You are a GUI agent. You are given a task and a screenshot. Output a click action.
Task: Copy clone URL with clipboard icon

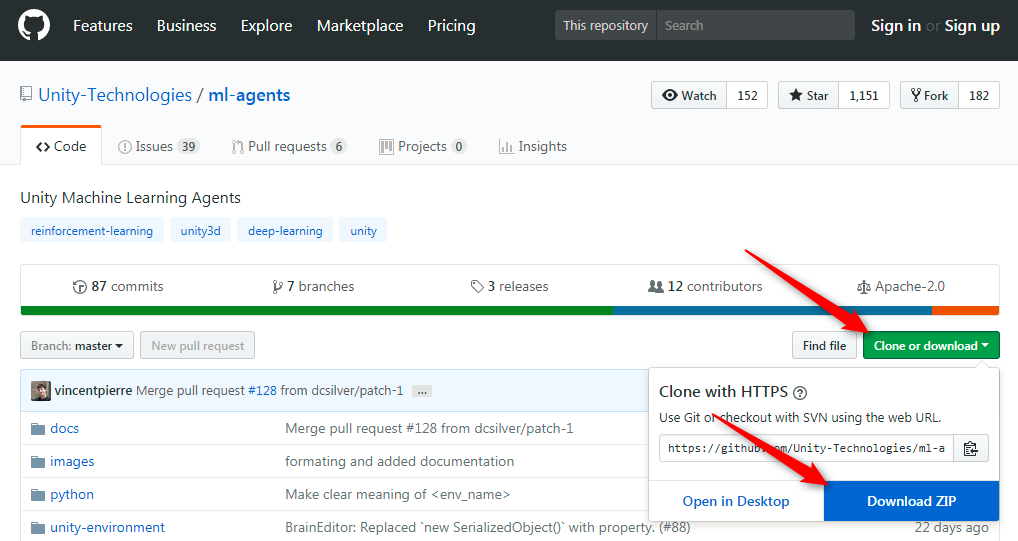pyautogui.click(x=971, y=448)
